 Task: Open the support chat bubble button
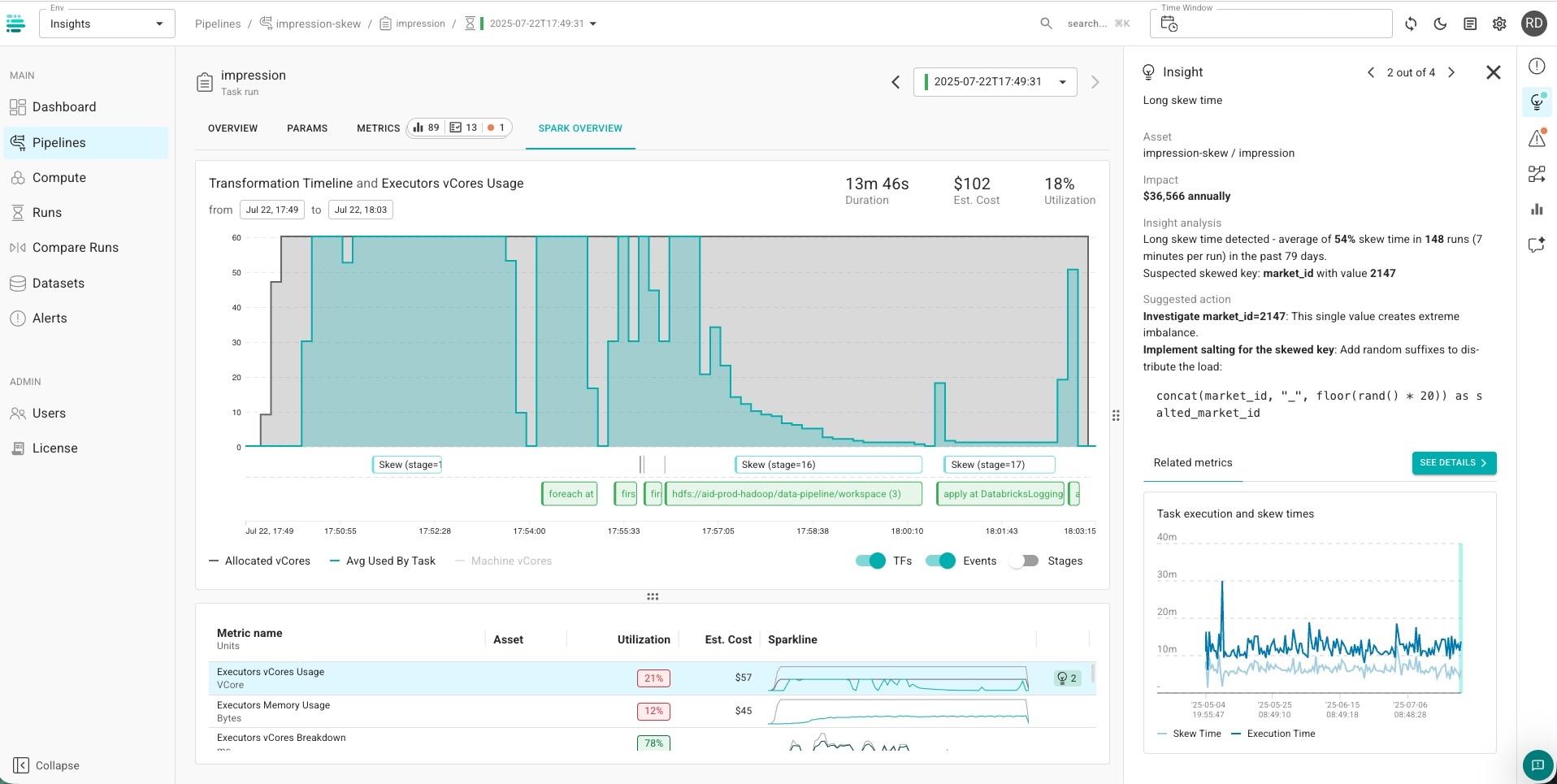[x=1537, y=765]
